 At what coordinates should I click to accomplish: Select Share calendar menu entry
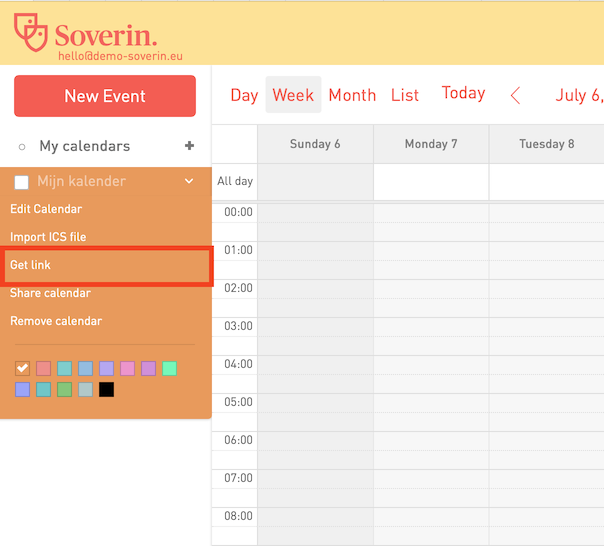click(50, 293)
